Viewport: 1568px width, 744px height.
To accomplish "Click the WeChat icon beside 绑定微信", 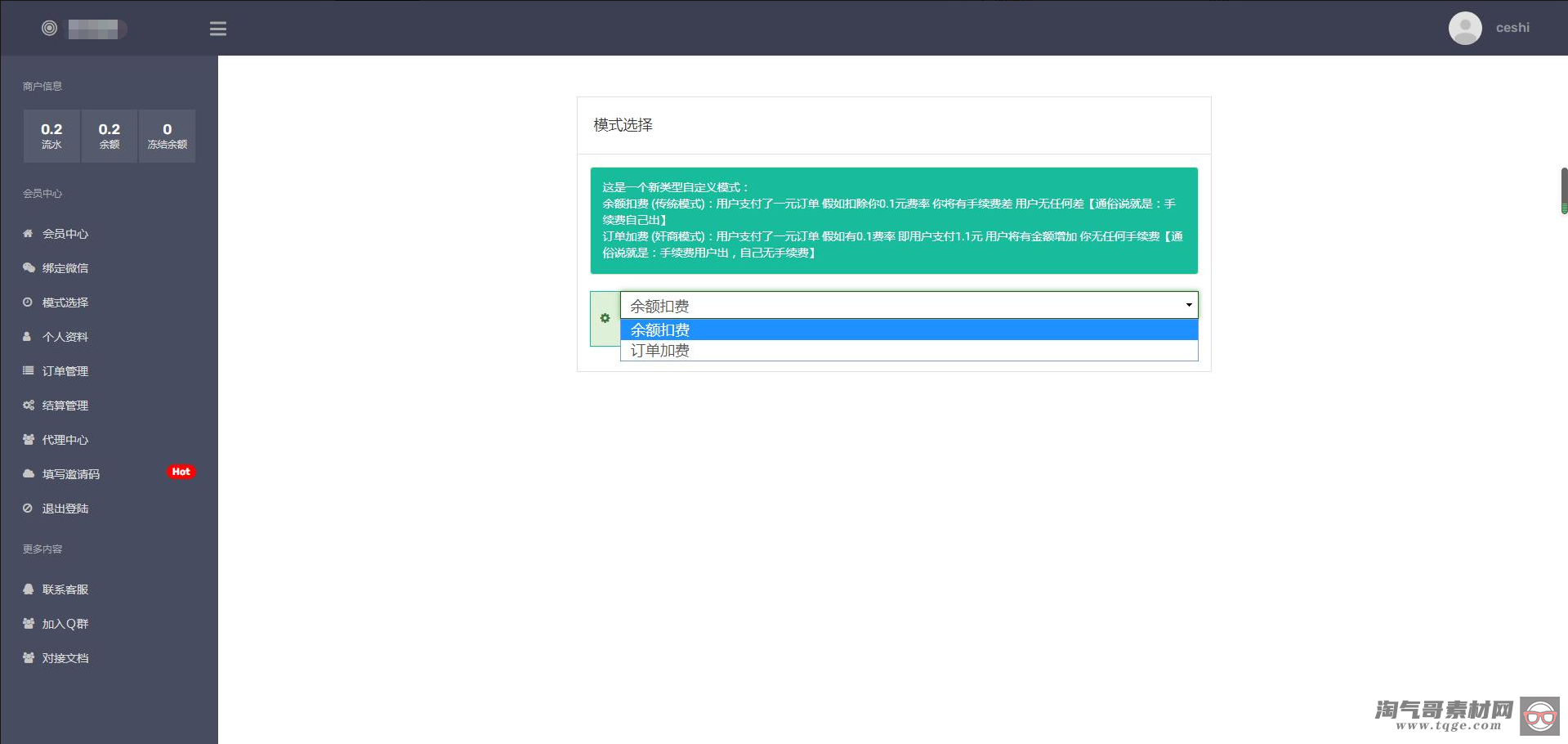I will point(28,268).
